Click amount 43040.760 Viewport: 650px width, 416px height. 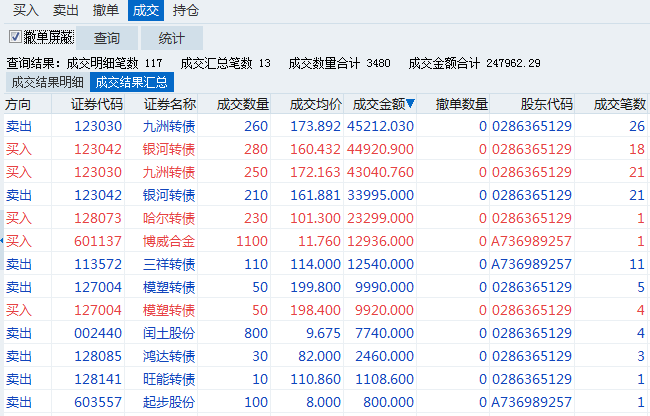click(x=380, y=172)
